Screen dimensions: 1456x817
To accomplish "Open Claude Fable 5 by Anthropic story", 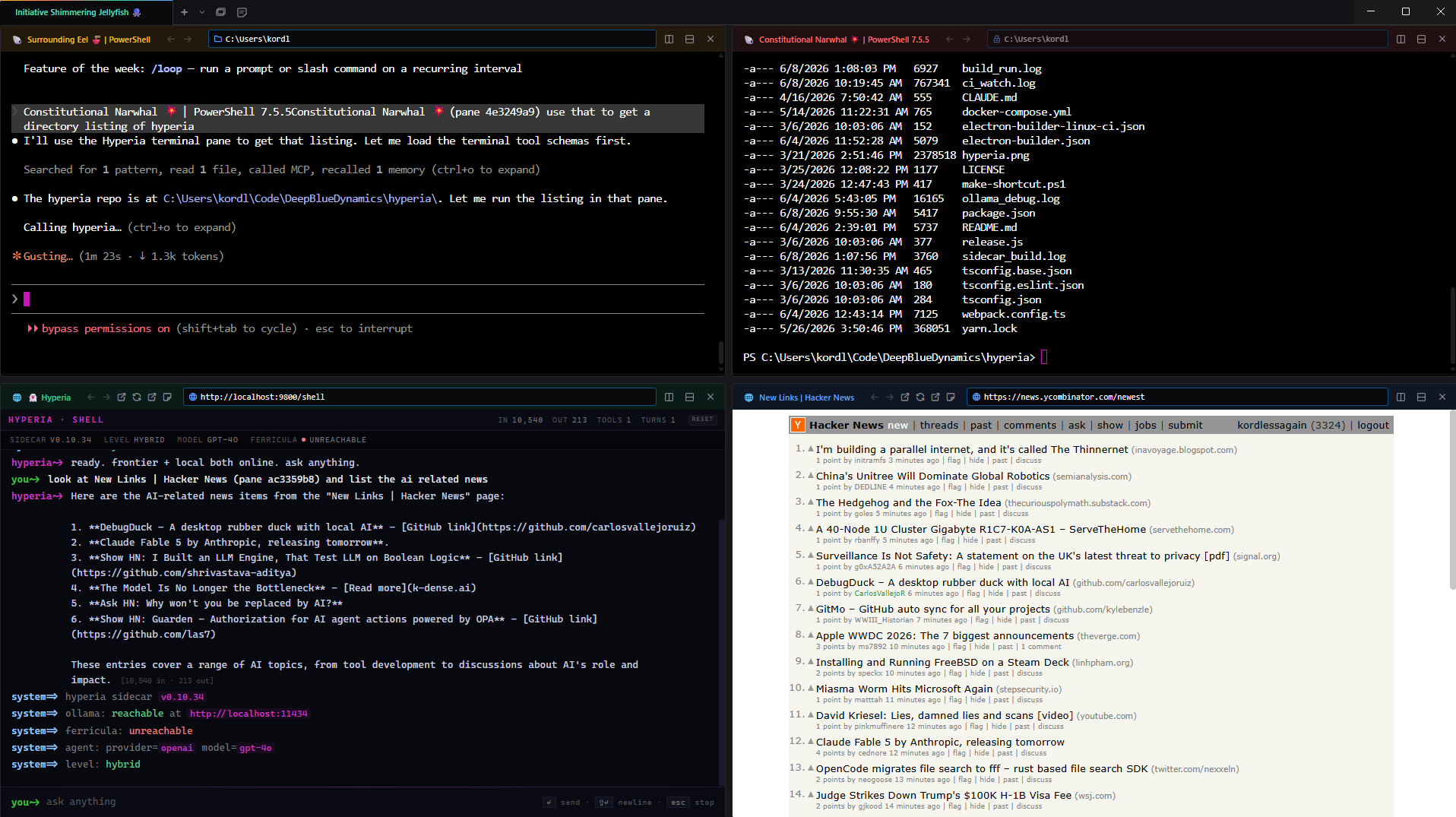I will (x=940, y=743).
